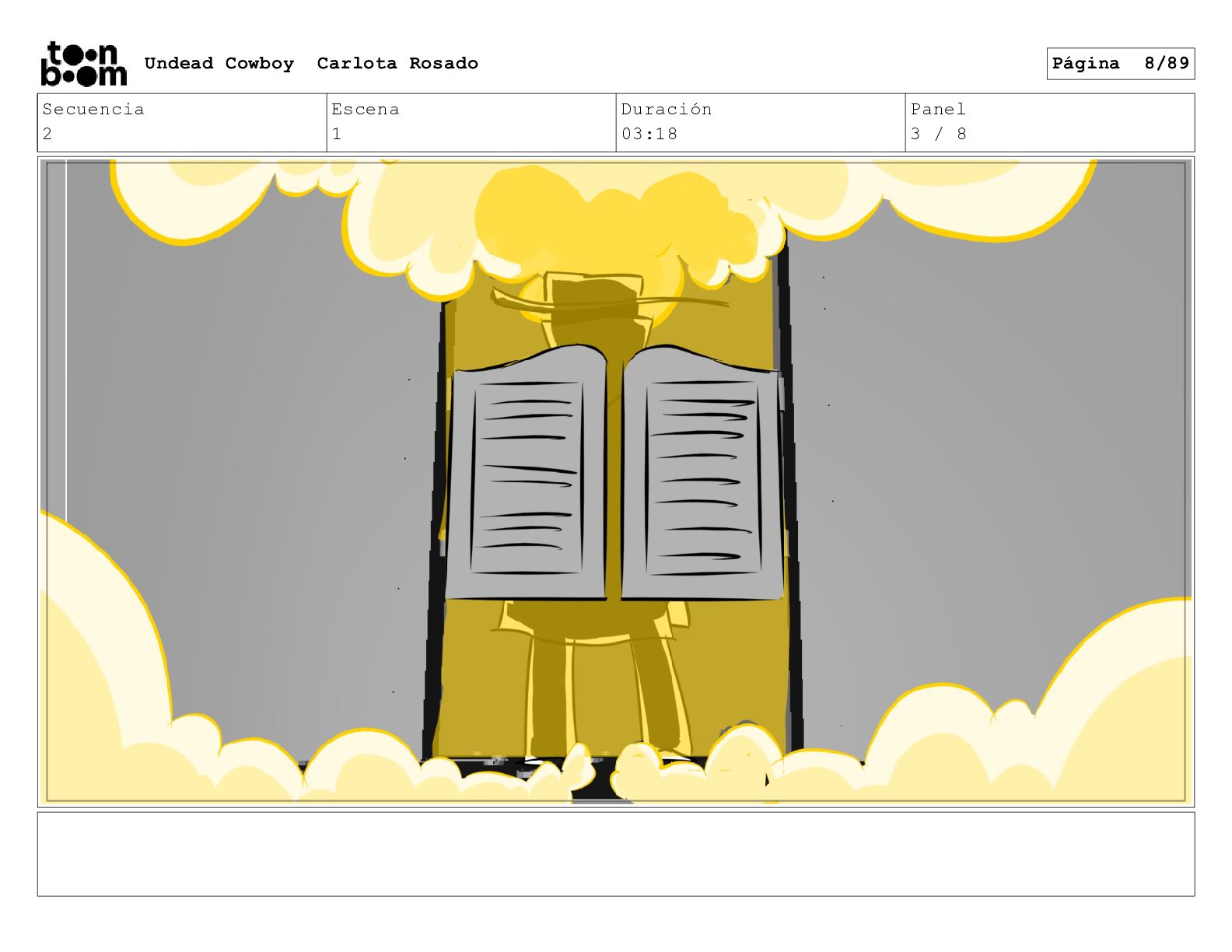Click the Duración header label
Image resolution: width=1232 pixels, height=952 pixels.
tap(667, 109)
